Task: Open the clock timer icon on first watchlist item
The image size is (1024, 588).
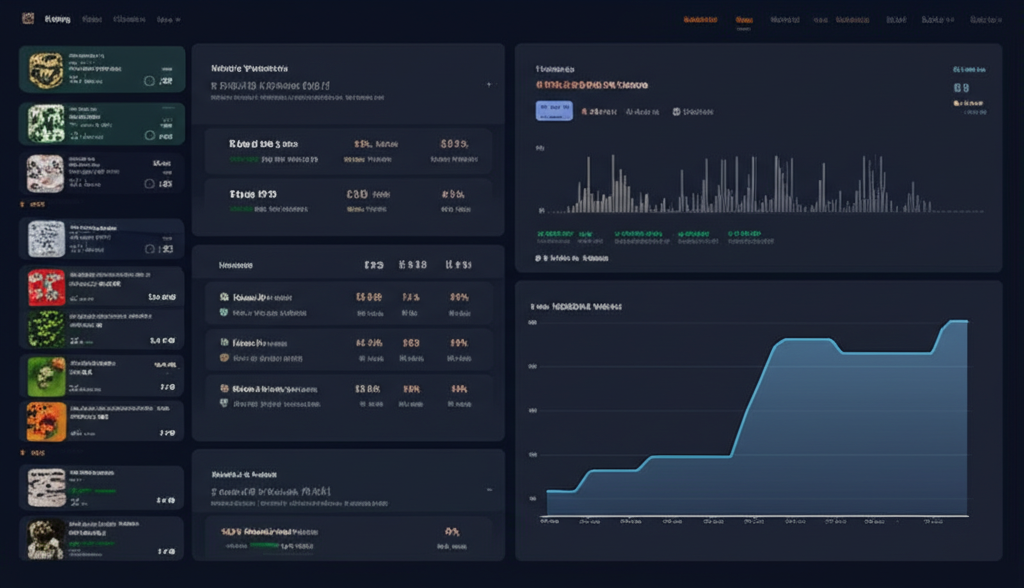Action: coord(149,81)
